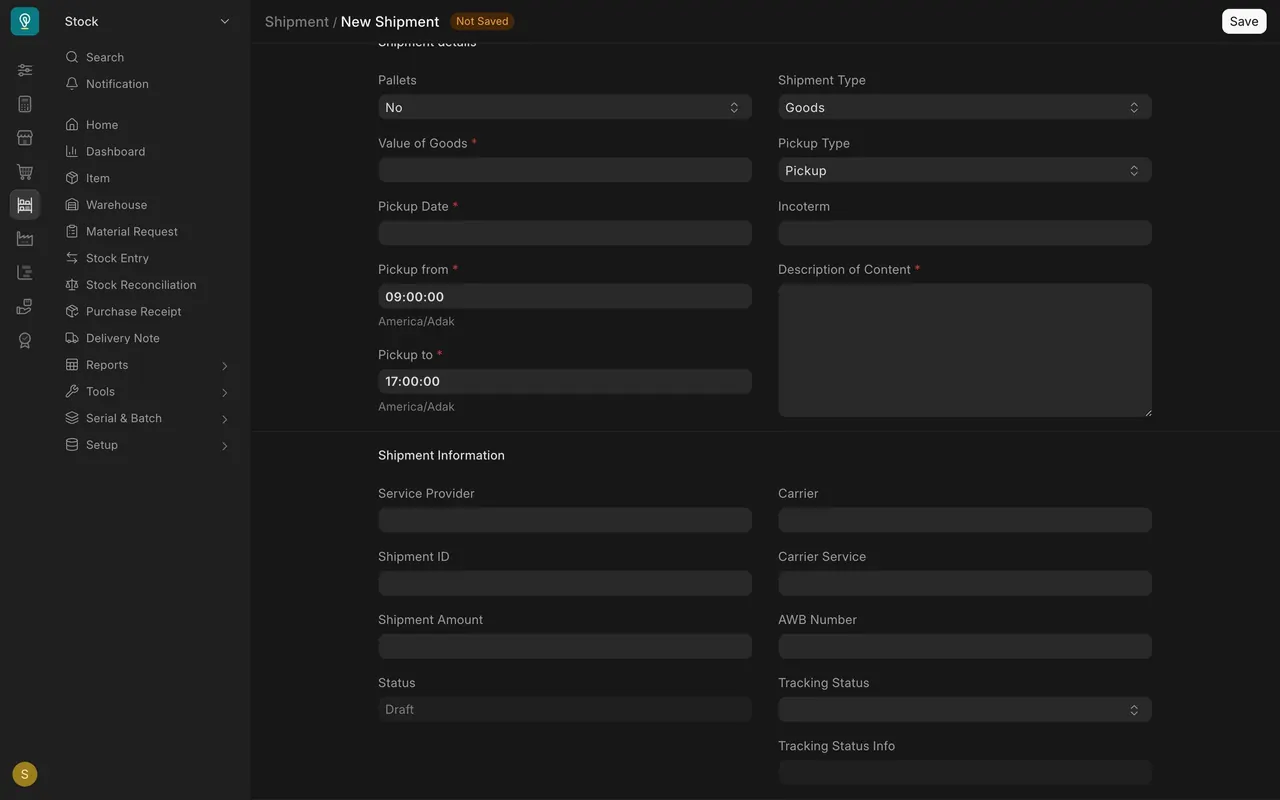1280x800 pixels.
Task: Click the Description of Content text area
Action: click(965, 350)
